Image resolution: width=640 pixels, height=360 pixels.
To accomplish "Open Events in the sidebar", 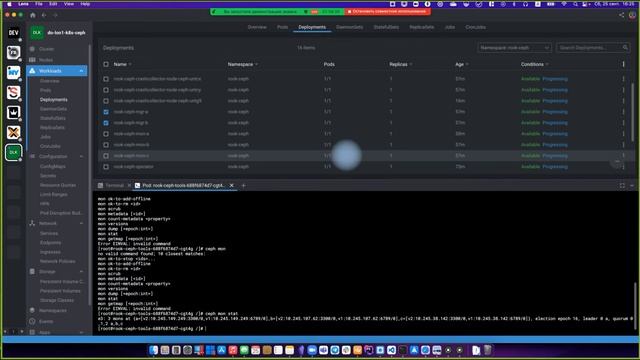I will (46, 322).
